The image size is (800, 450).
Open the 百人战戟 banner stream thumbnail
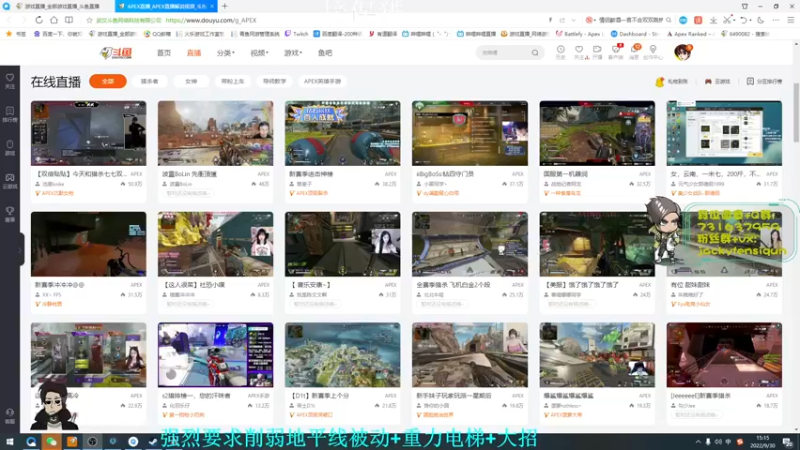click(342, 133)
